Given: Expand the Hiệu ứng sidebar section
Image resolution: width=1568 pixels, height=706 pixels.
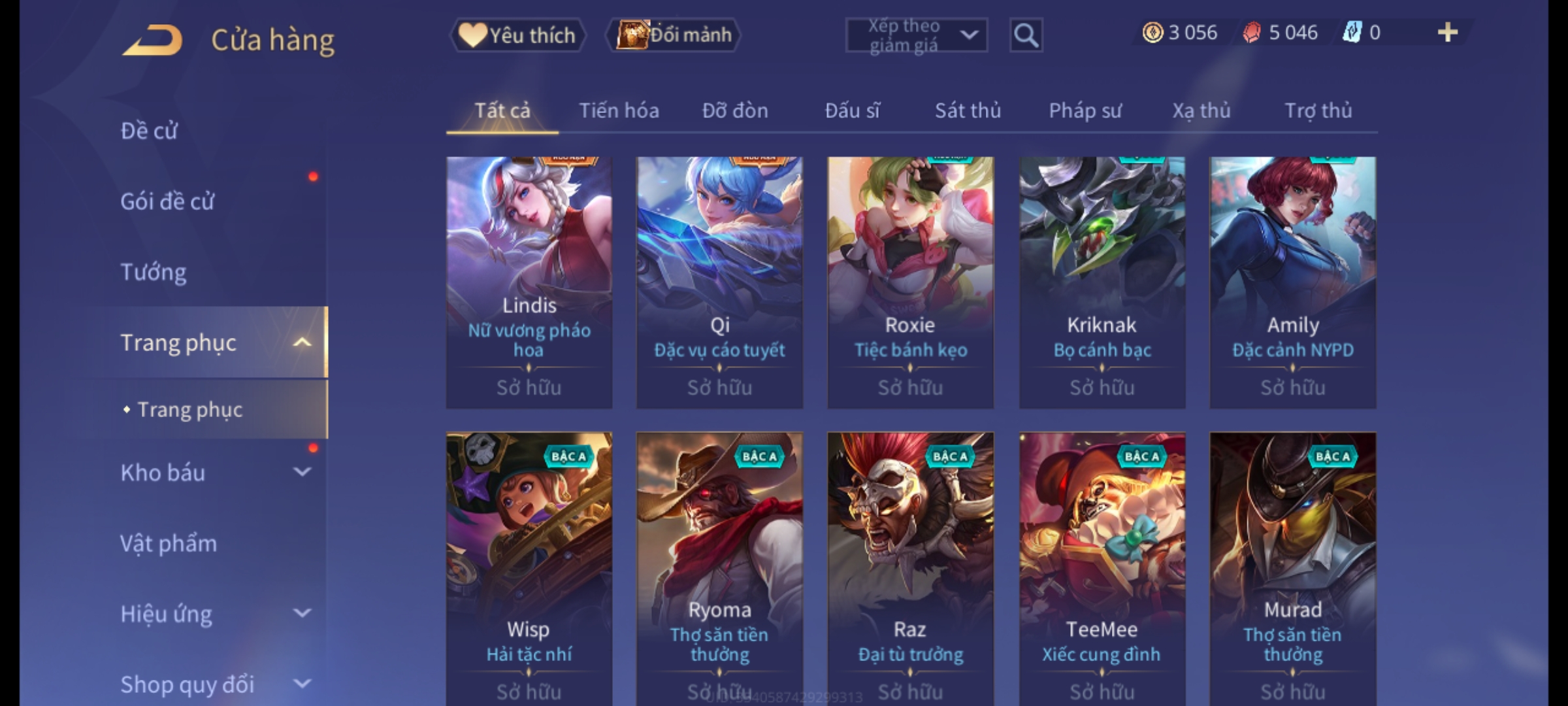Looking at the screenshot, I should (302, 613).
